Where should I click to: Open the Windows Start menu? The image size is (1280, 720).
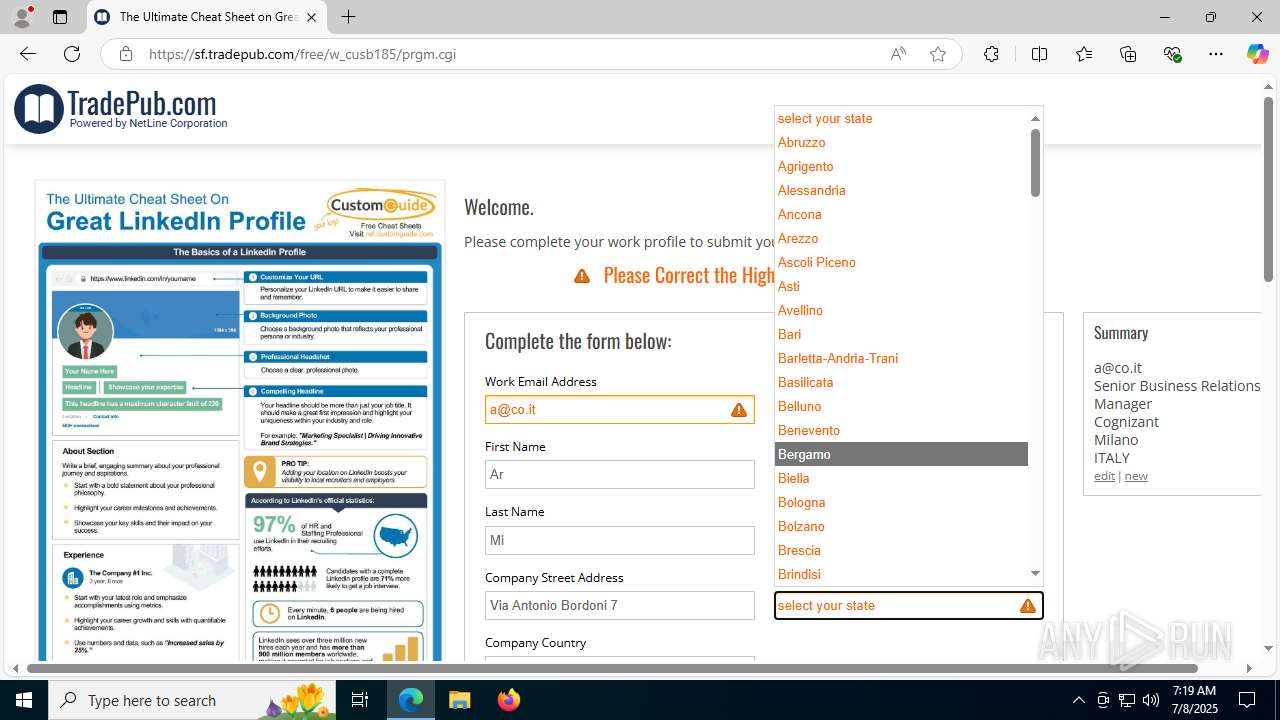pyautogui.click(x=24, y=700)
